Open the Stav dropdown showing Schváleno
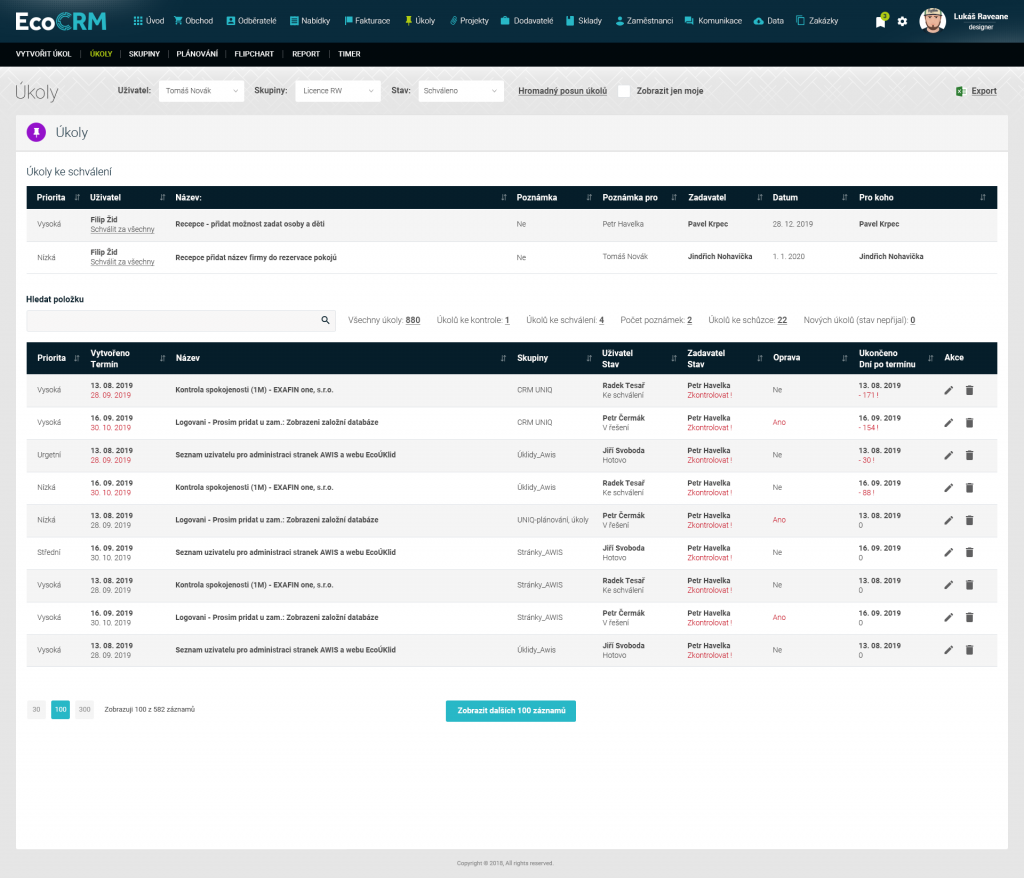Viewport: 1024px width, 878px height. (x=460, y=91)
